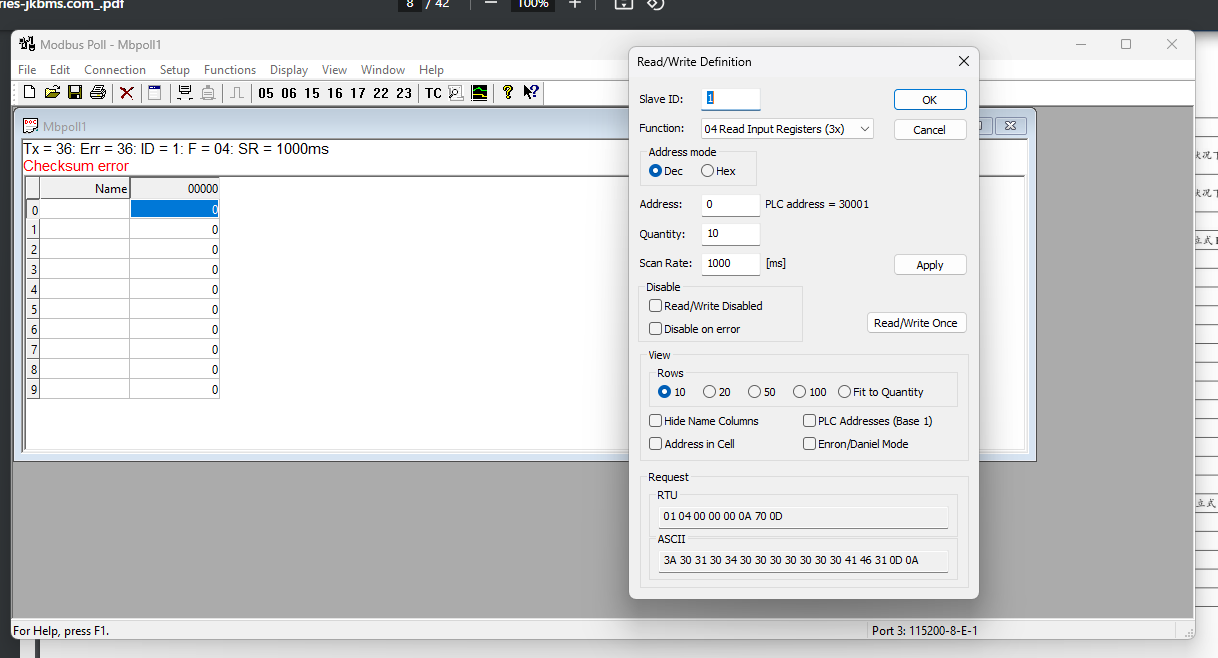Close the Read/Write Definition dialog
The height and width of the screenshot is (658, 1218).
(964, 61)
